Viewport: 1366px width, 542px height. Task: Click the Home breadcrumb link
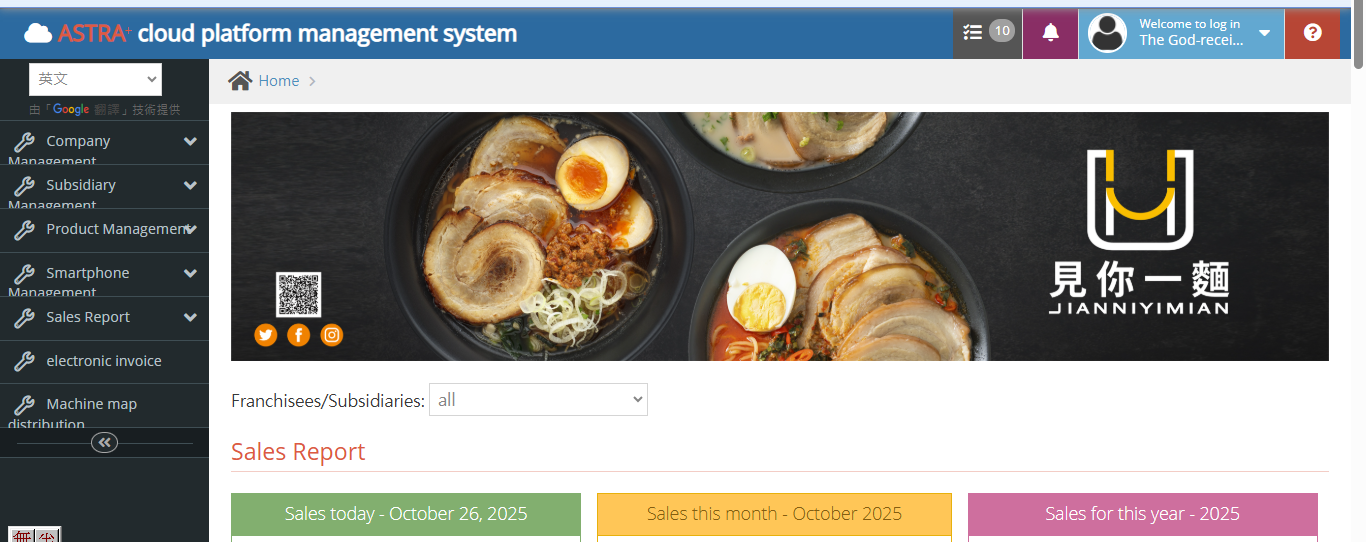pos(278,81)
